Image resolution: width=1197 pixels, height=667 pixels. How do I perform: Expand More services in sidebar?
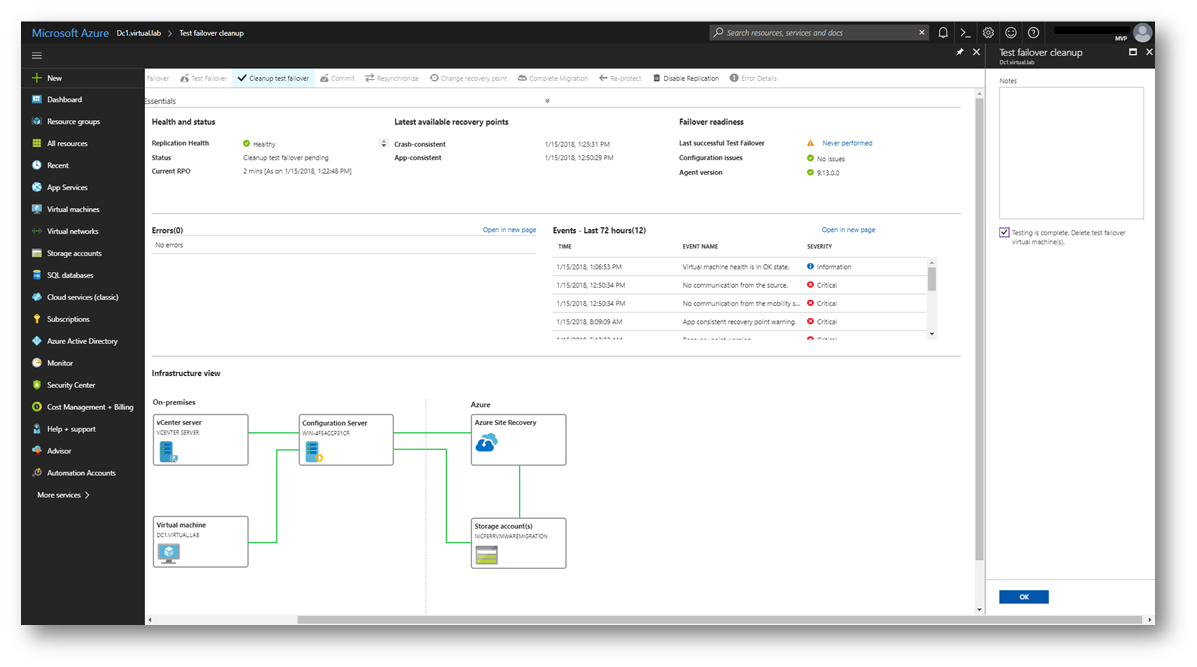63,495
